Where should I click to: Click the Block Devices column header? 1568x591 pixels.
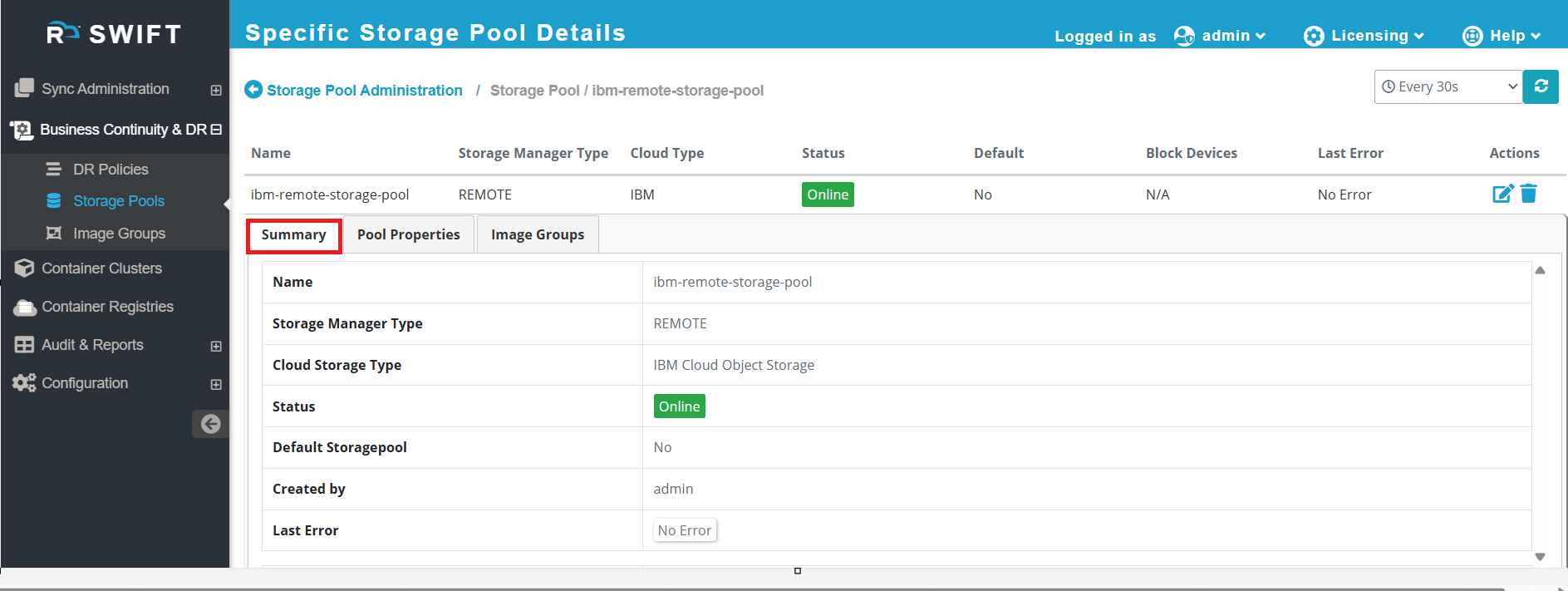coord(1191,153)
